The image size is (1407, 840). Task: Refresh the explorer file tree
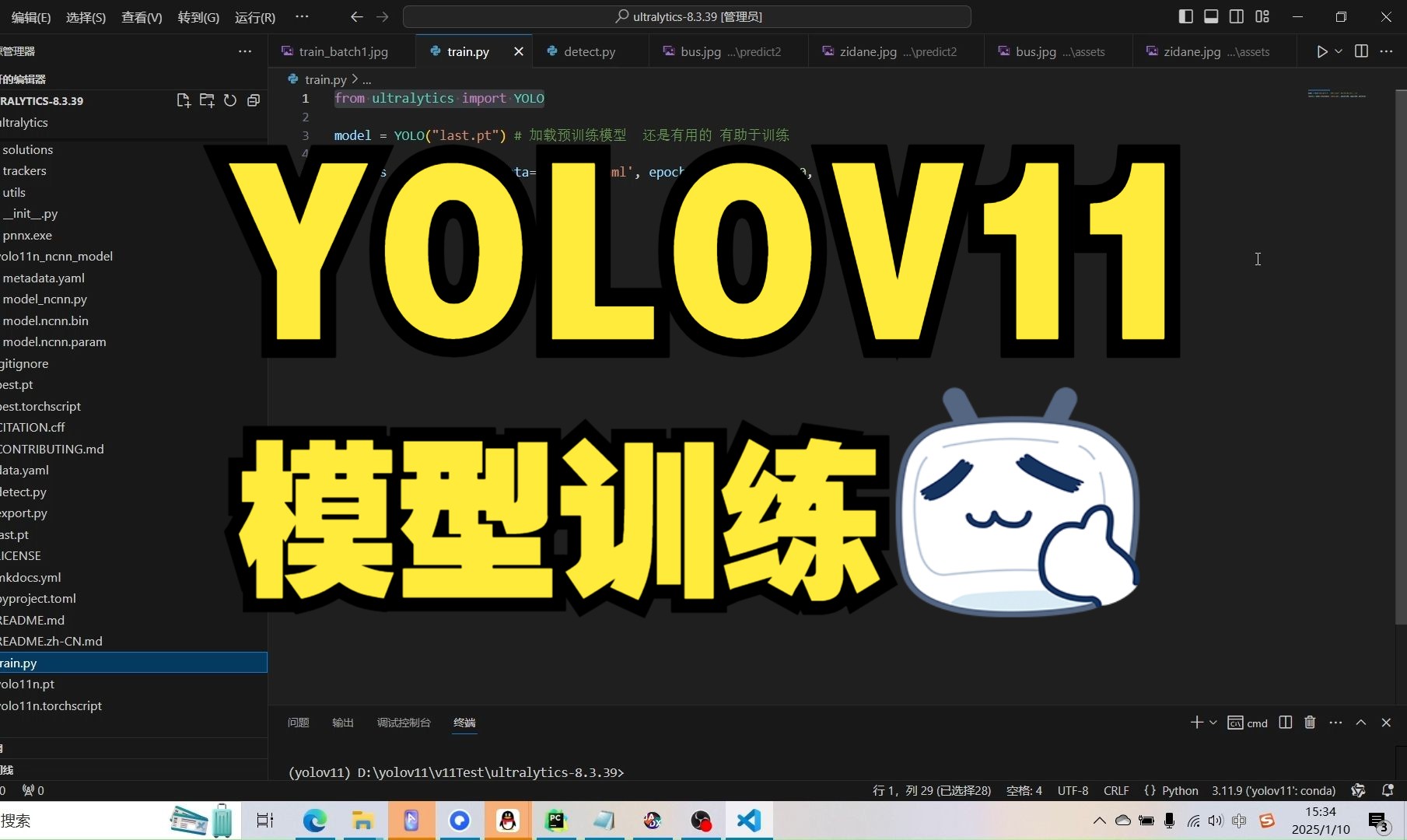230,100
